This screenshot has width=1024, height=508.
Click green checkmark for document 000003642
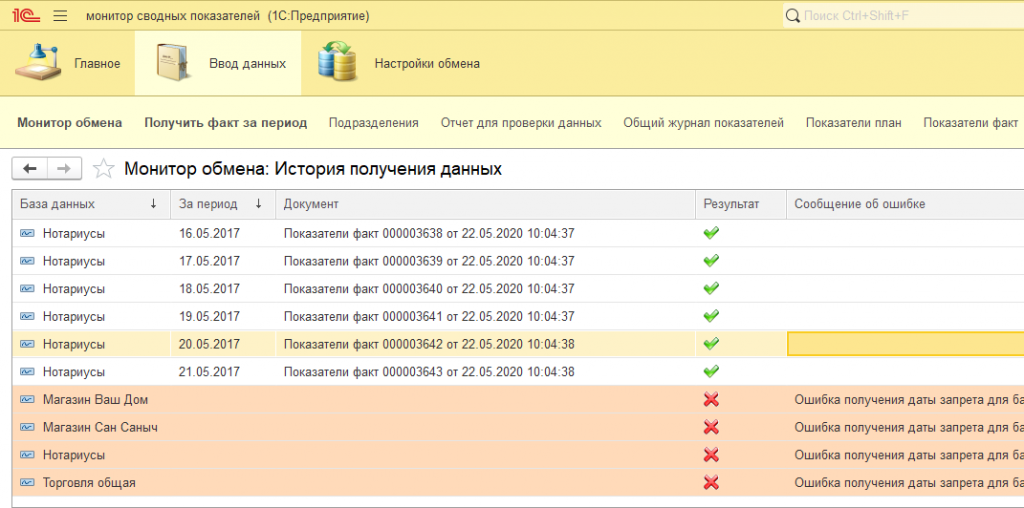click(711, 344)
